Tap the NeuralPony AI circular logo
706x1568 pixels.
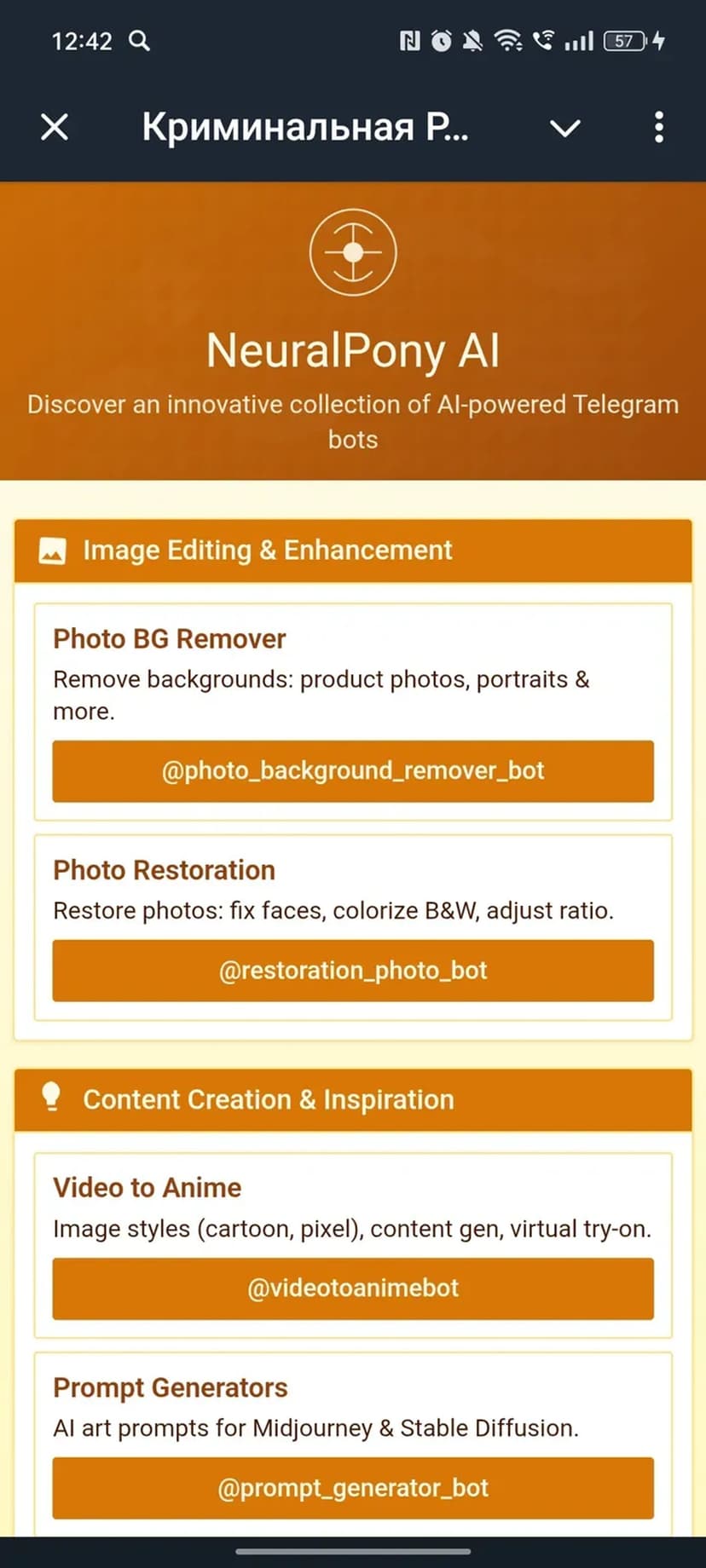click(353, 252)
